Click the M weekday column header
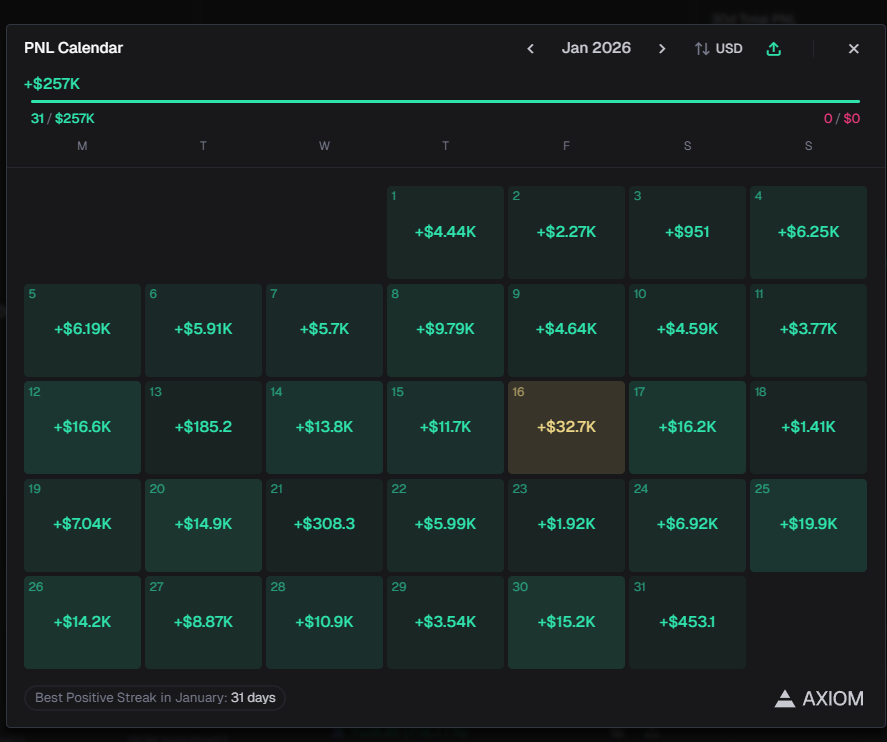The image size is (887, 742). (x=82, y=146)
